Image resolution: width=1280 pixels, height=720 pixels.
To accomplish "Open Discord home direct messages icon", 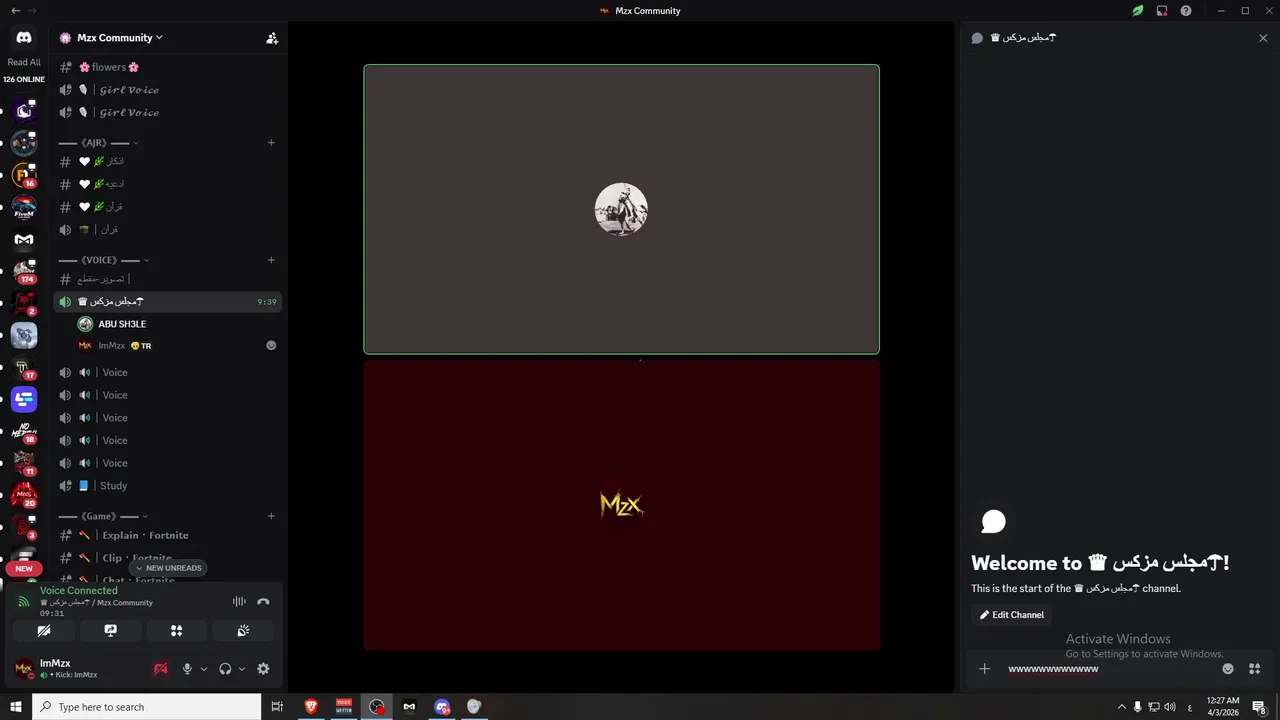I will 24,37.
